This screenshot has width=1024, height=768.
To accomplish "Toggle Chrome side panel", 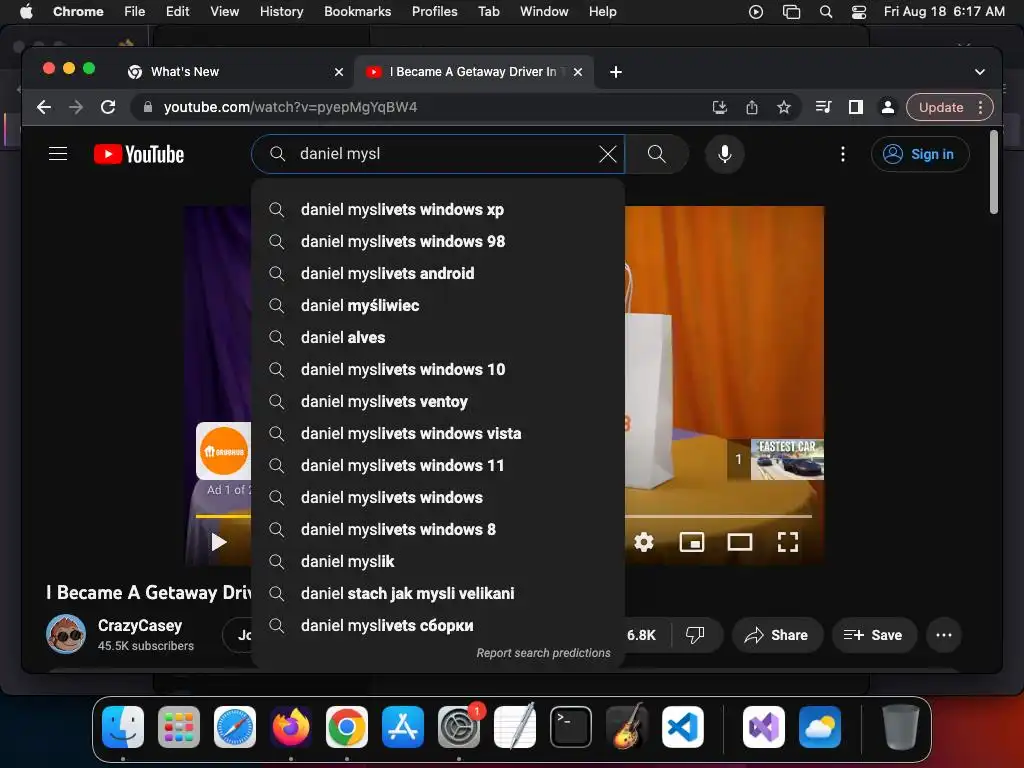I will (856, 107).
